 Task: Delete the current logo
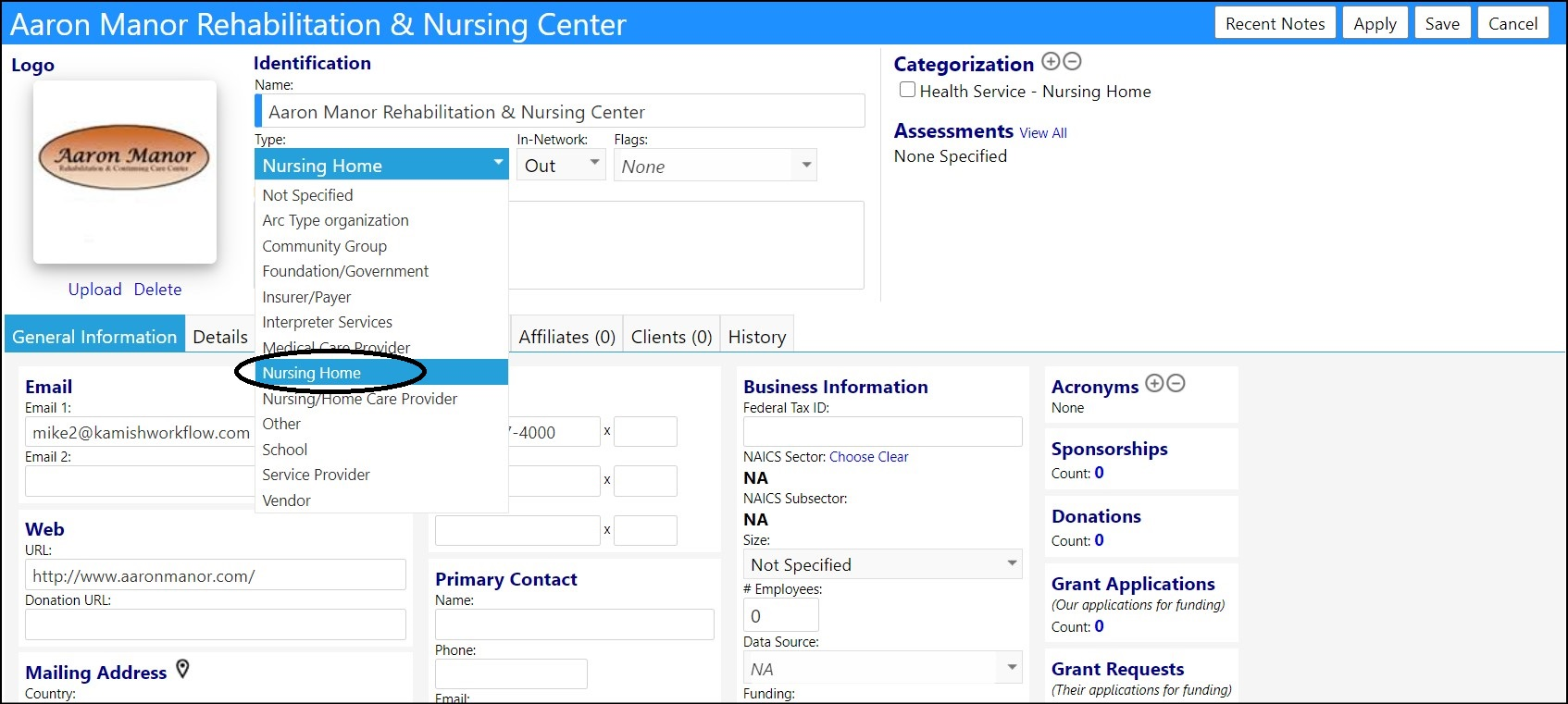click(x=157, y=290)
